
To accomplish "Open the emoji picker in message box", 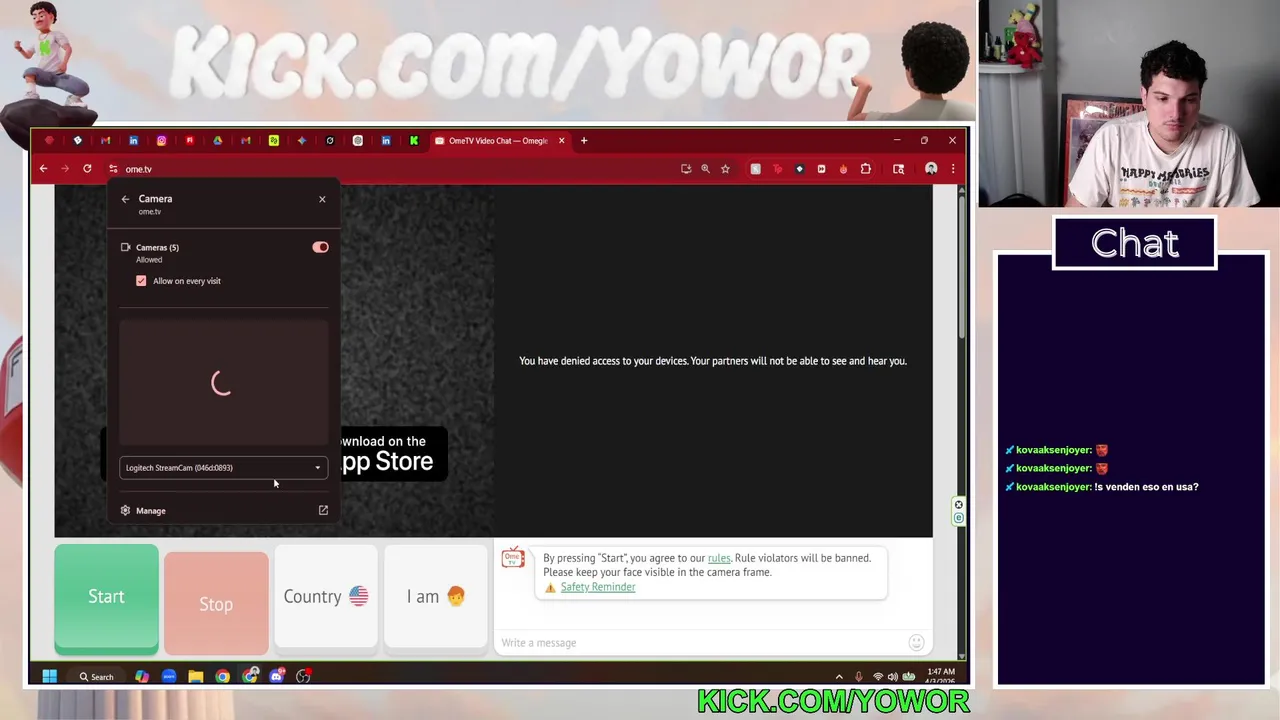I will pos(916,642).
